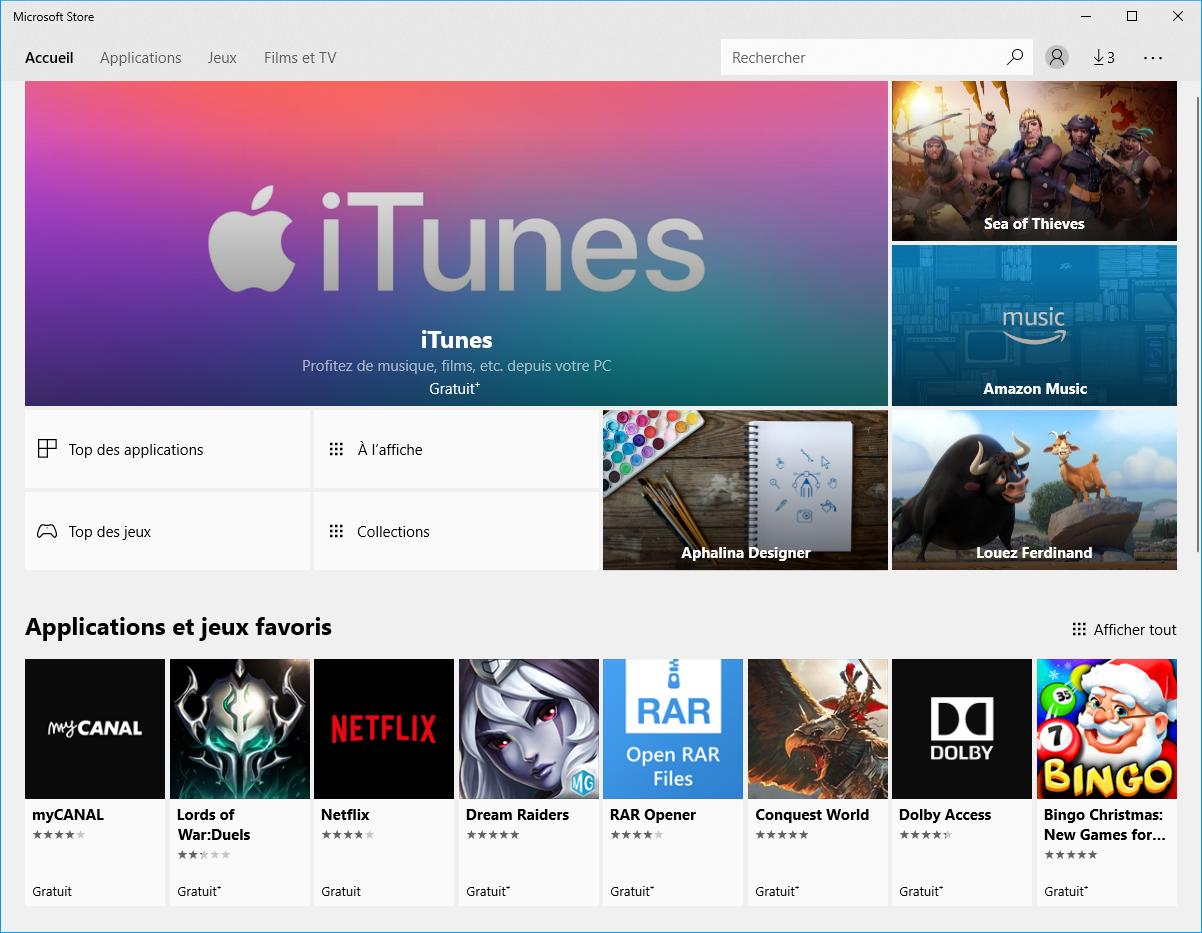Open the Aphalina Designer tile
This screenshot has height=933, width=1202.
[745, 490]
